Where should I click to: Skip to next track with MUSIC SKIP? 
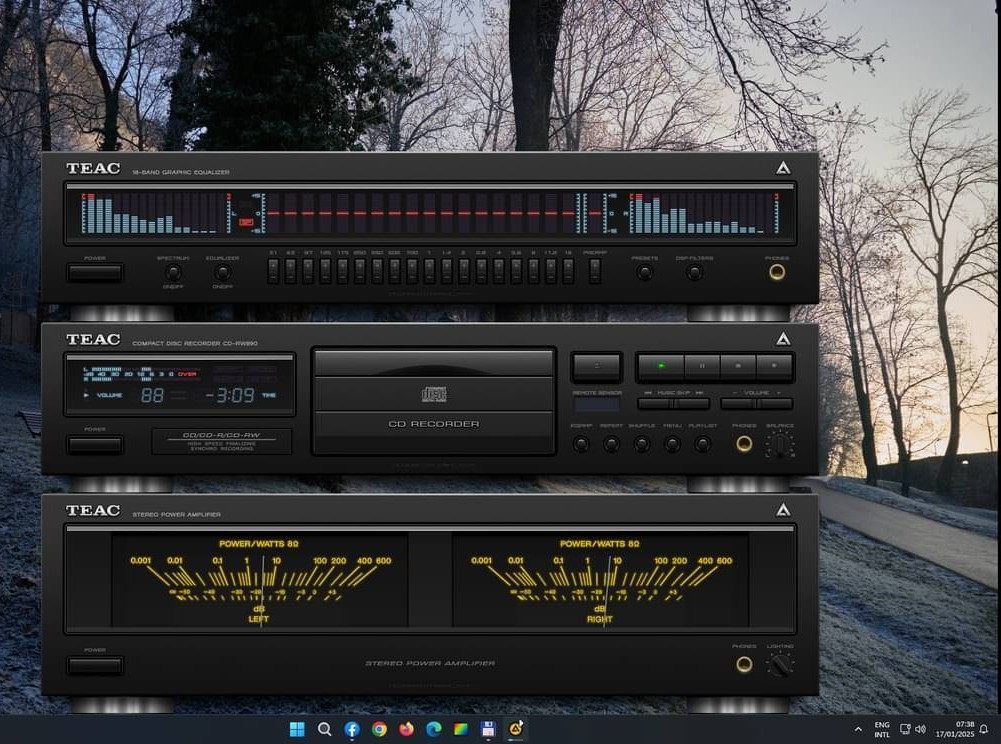click(692, 404)
